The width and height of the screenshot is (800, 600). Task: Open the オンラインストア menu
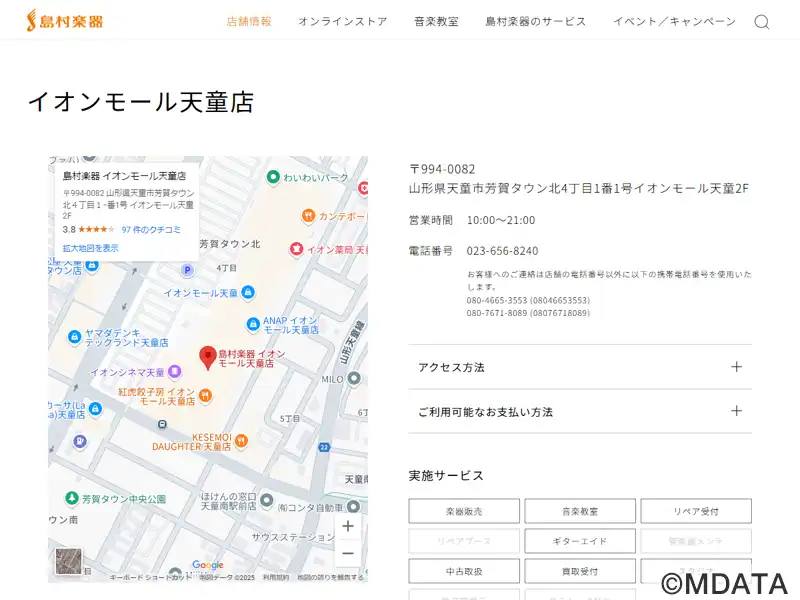click(x=343, y=21)
